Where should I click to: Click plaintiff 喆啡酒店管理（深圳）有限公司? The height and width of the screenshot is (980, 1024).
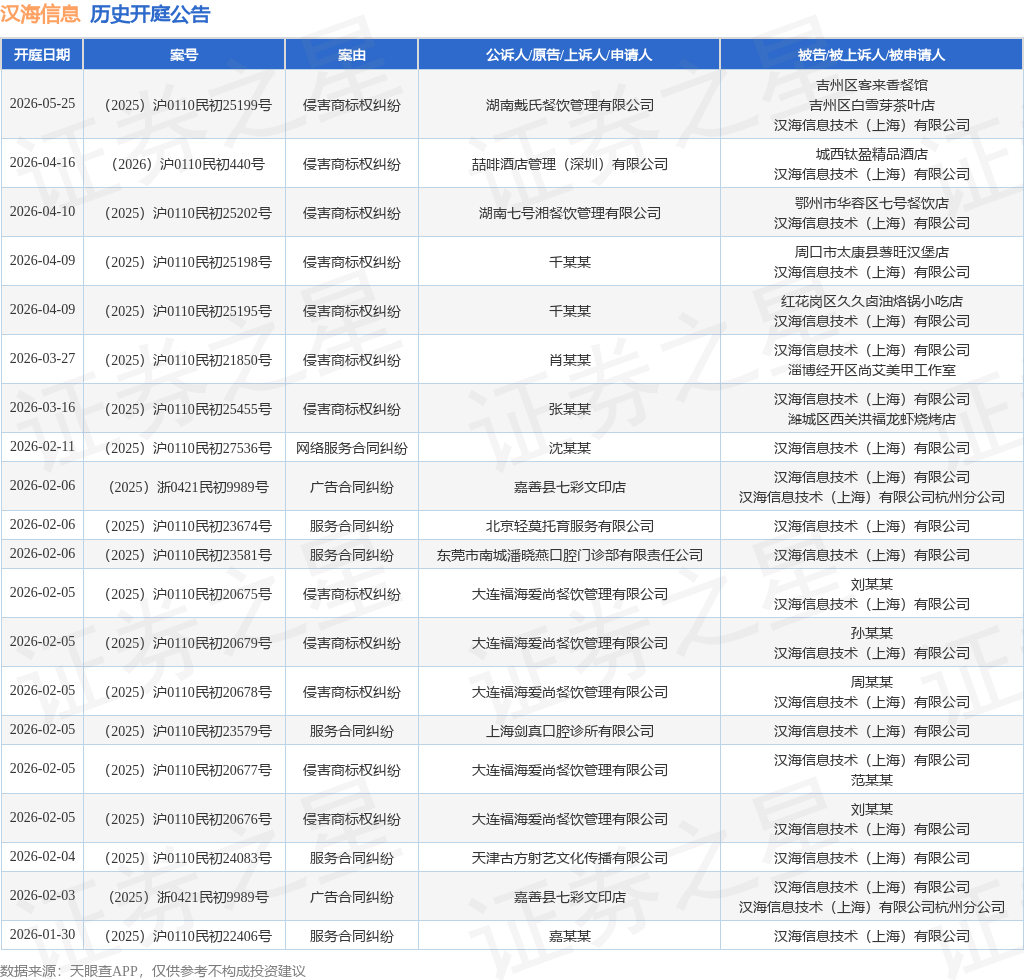[569, 164]
